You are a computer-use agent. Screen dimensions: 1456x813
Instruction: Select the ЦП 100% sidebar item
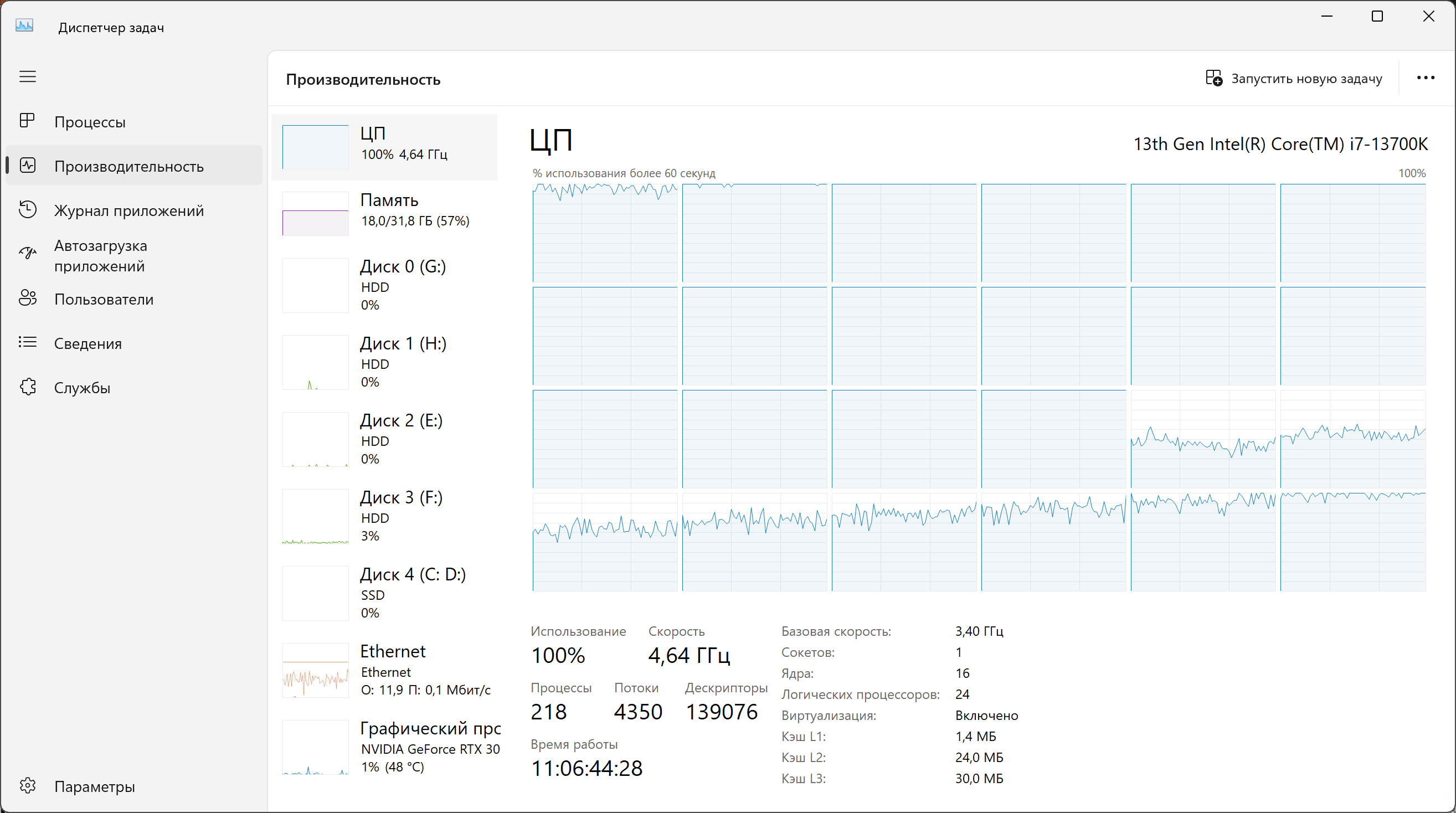point(384,146)
